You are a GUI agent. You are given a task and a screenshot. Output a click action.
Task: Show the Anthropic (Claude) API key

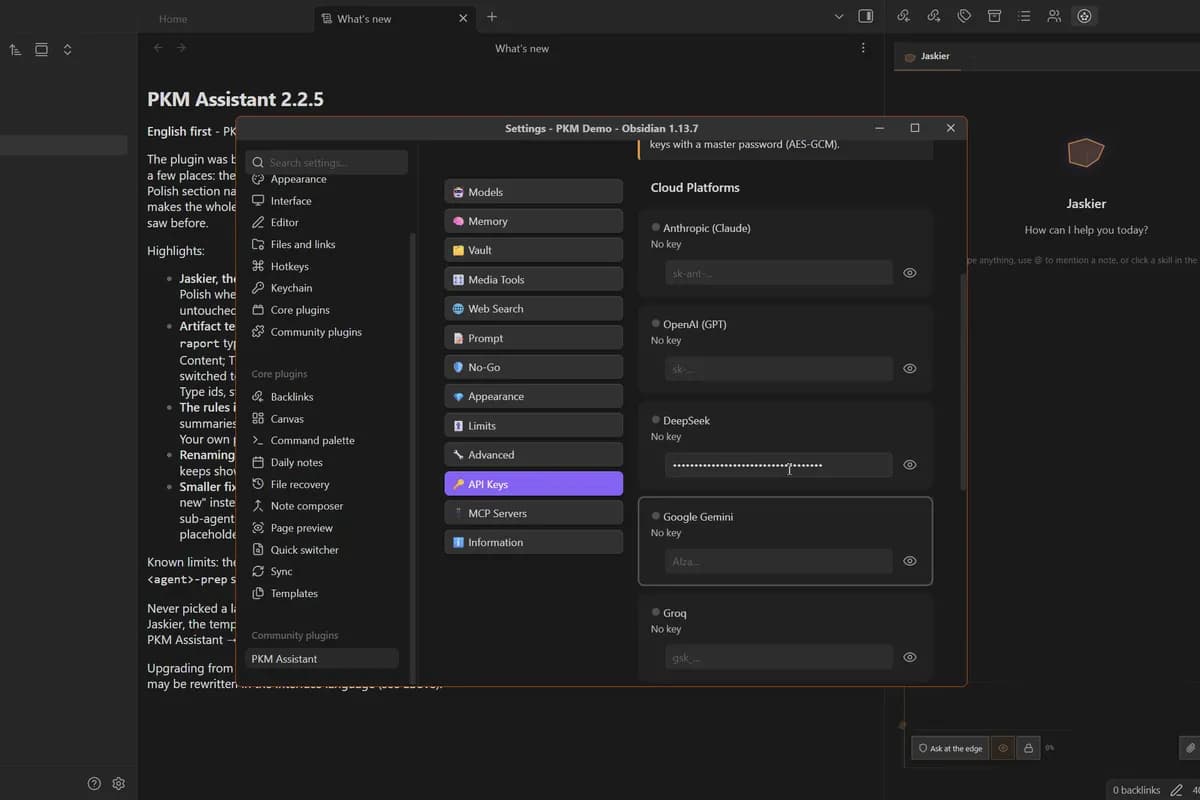point(910,273)
